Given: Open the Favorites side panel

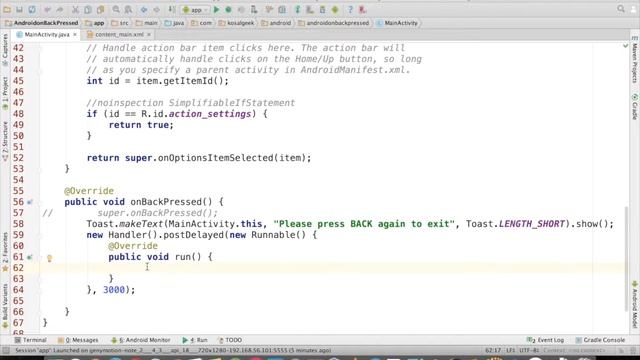Looking at the screenshot, I should (x=5, y=252).
